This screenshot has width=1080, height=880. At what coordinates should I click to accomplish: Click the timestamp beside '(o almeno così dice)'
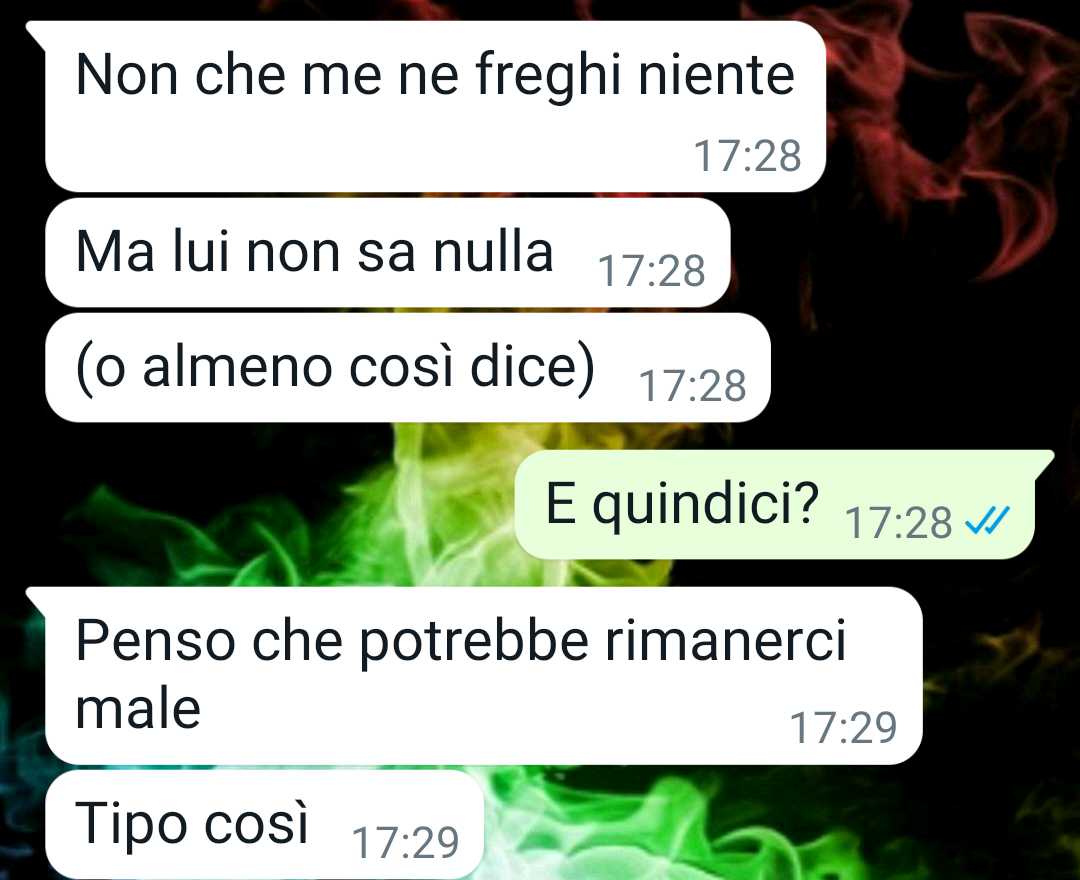(x=693, y=386)
